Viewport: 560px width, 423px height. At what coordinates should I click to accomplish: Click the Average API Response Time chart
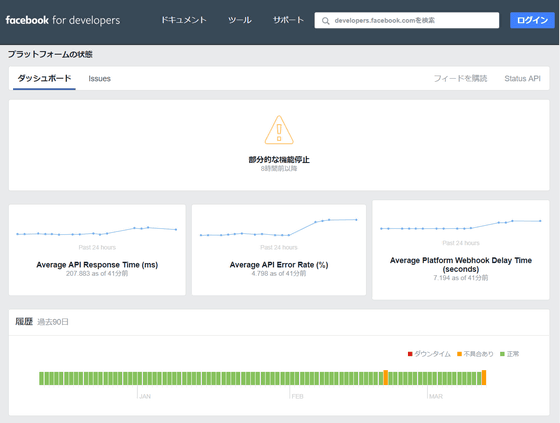click(96, 230)
